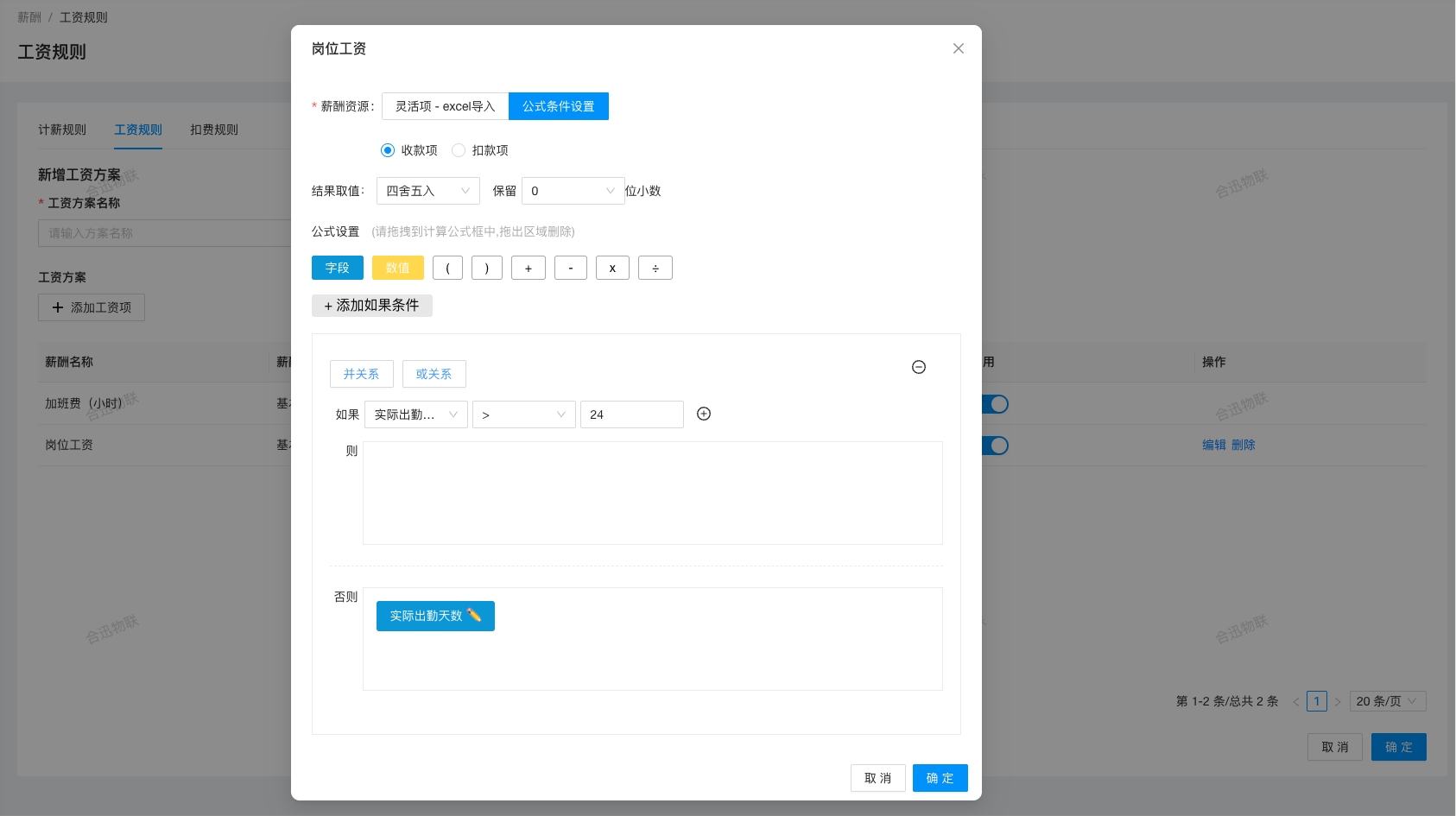Switch to the 公式条件设置 tab
The height and width of the screenshot is (816, 1456).
pyautogui.click(x=558, y=106)
